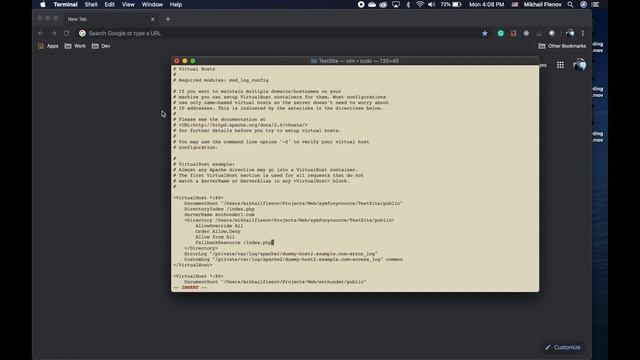
Task: Click the cloud icon in menu bar
Action: 372,4
